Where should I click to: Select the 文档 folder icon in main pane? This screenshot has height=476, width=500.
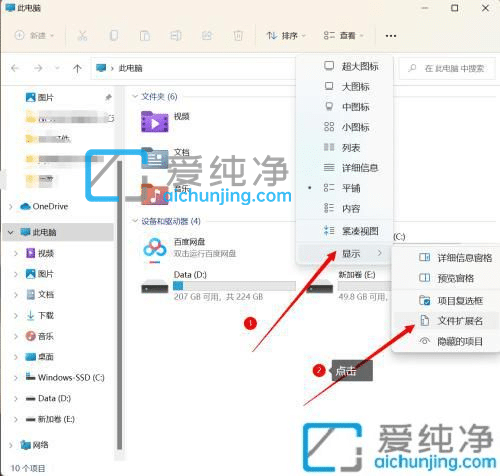(x=155, y=158)
